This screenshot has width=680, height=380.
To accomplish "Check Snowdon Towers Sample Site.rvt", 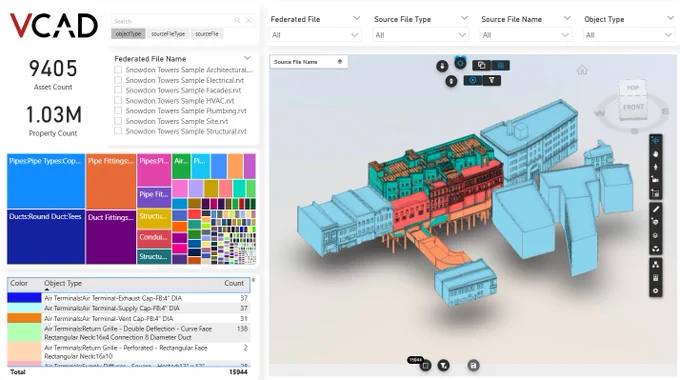I will point(118,121).
